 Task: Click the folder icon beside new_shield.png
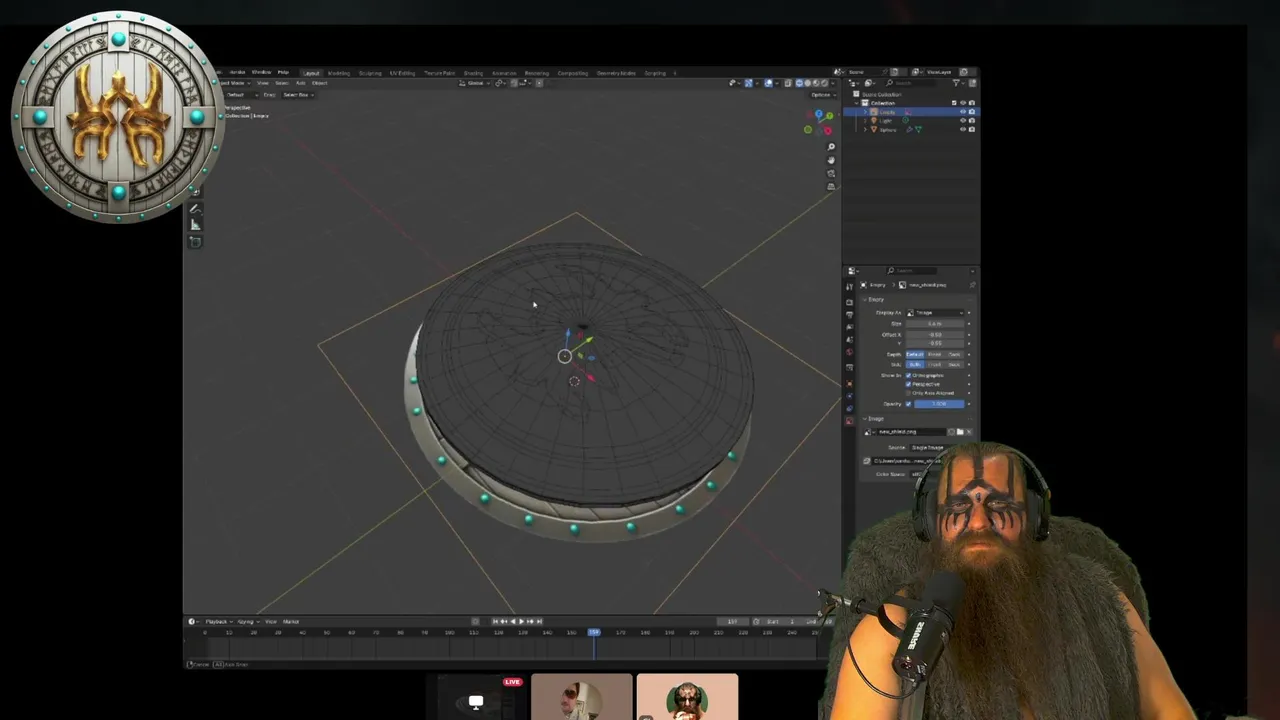coord(960,432)
